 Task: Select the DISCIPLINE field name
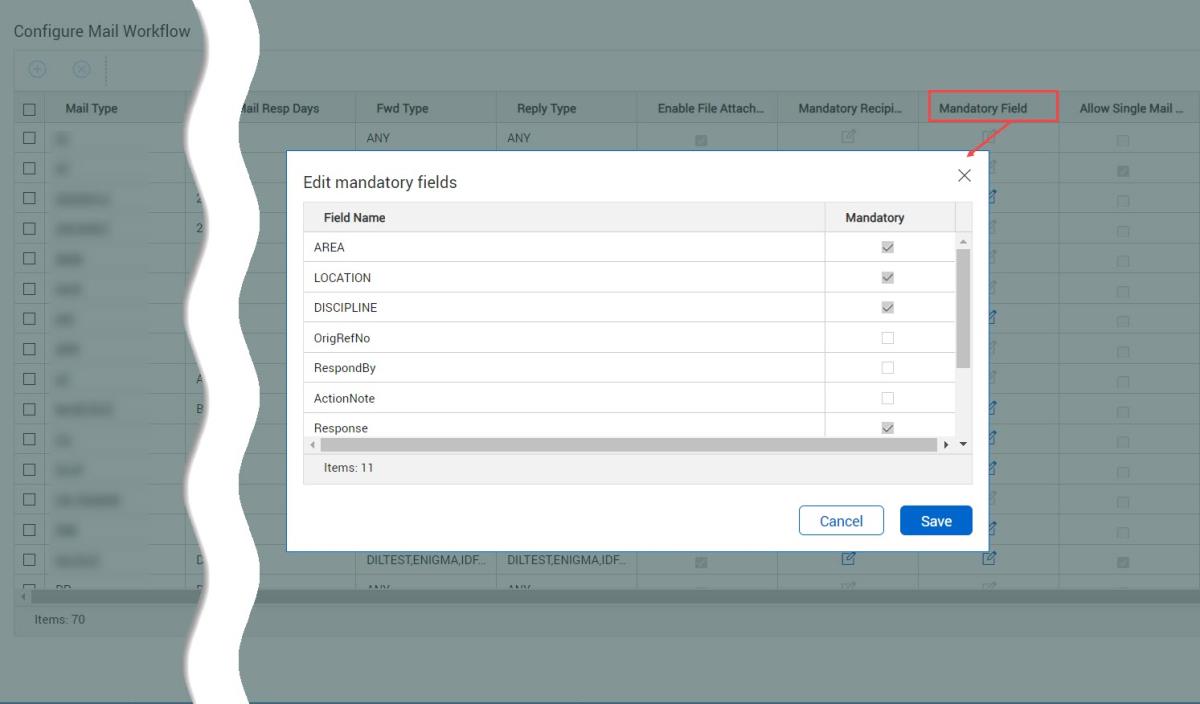coord(345,307)
